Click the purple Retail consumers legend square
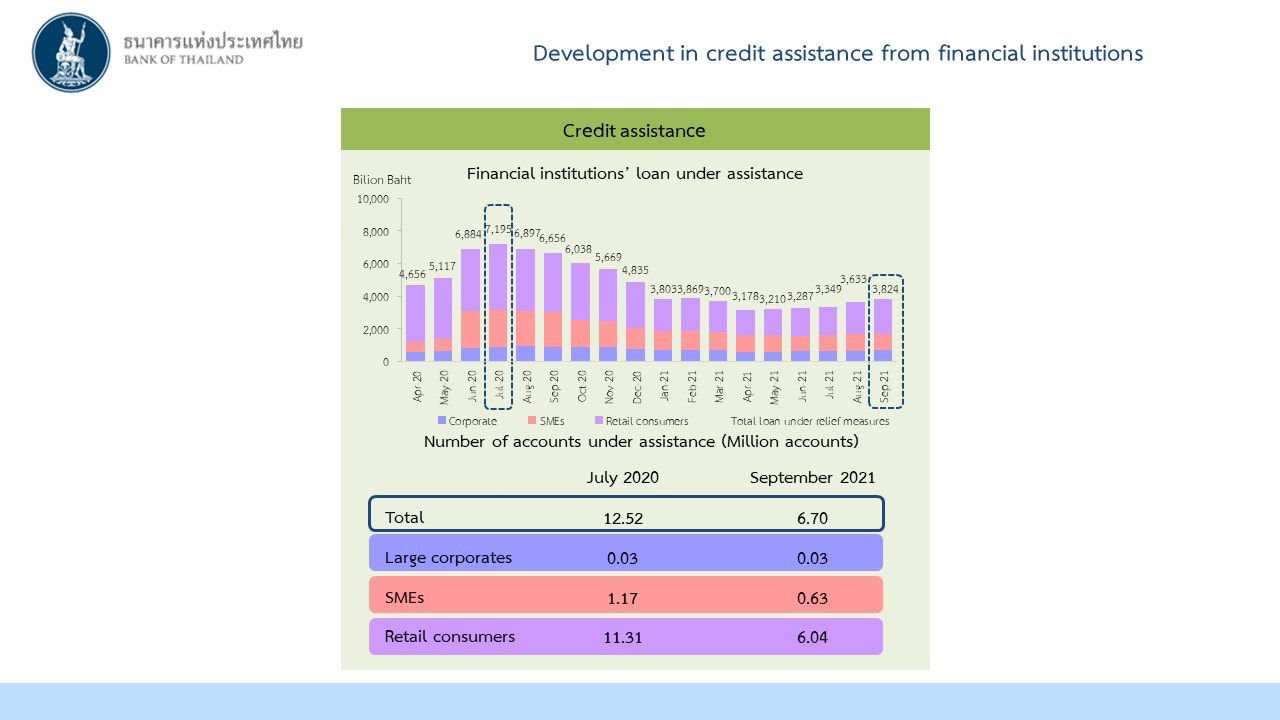The height and width of the screenshot is (720, 1280). click(x=598, y=421)
